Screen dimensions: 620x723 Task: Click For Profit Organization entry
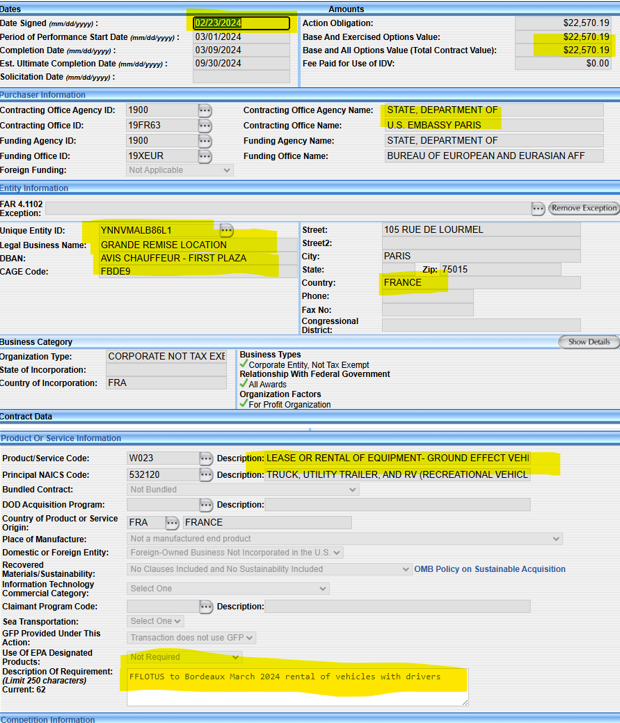(289, 404)
